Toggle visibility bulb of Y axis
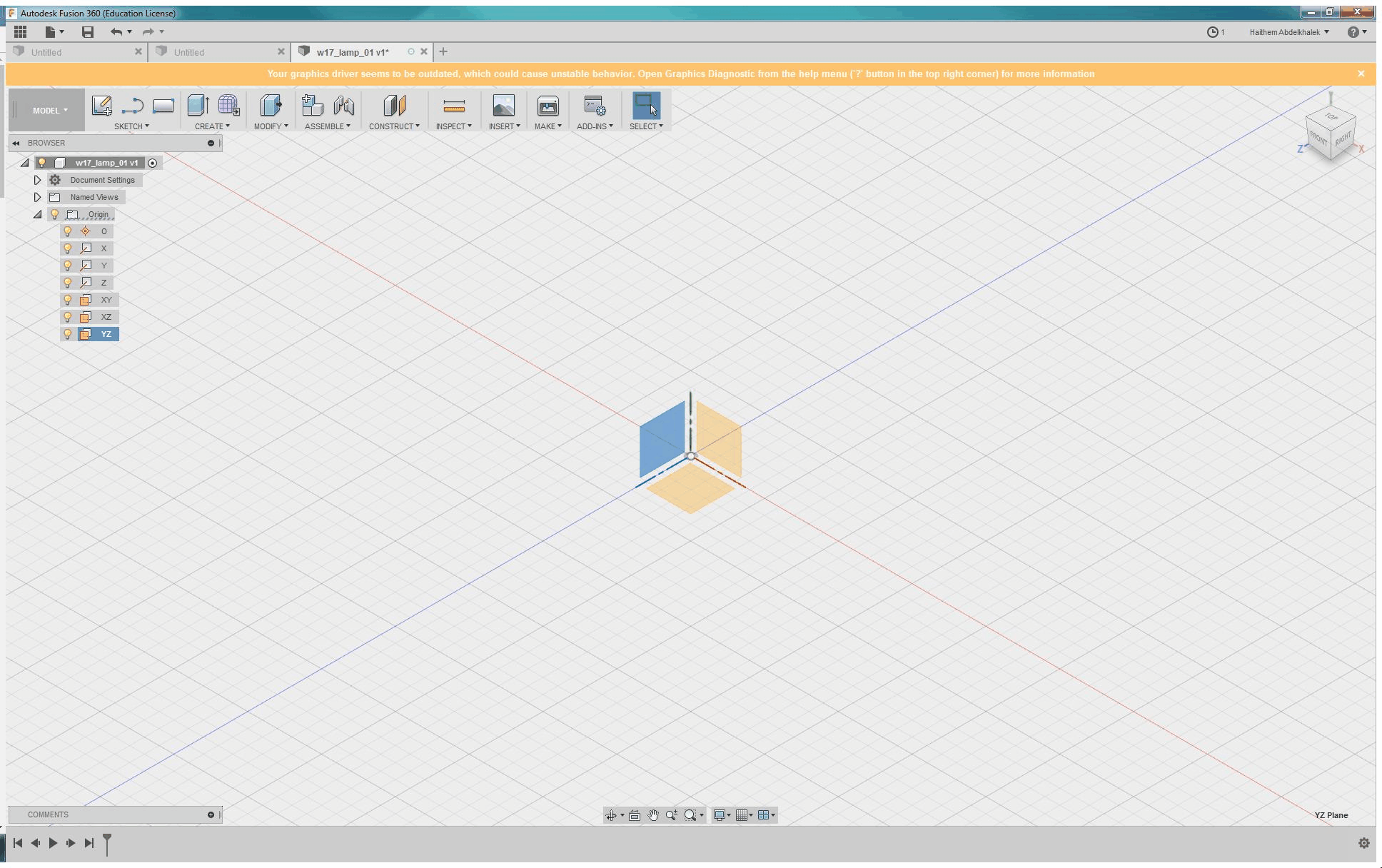This screenshot has width=1382, height=868. [x=68, y=266]
